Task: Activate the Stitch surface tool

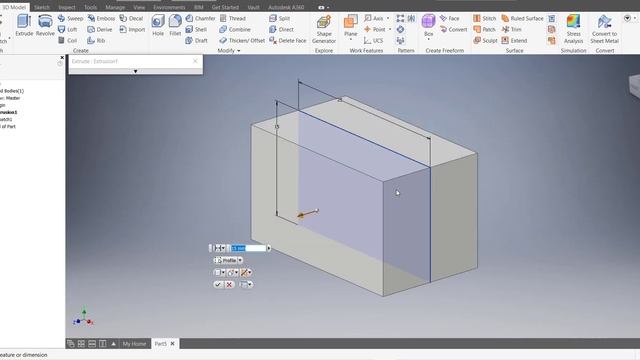Action: tap(484, 18)
